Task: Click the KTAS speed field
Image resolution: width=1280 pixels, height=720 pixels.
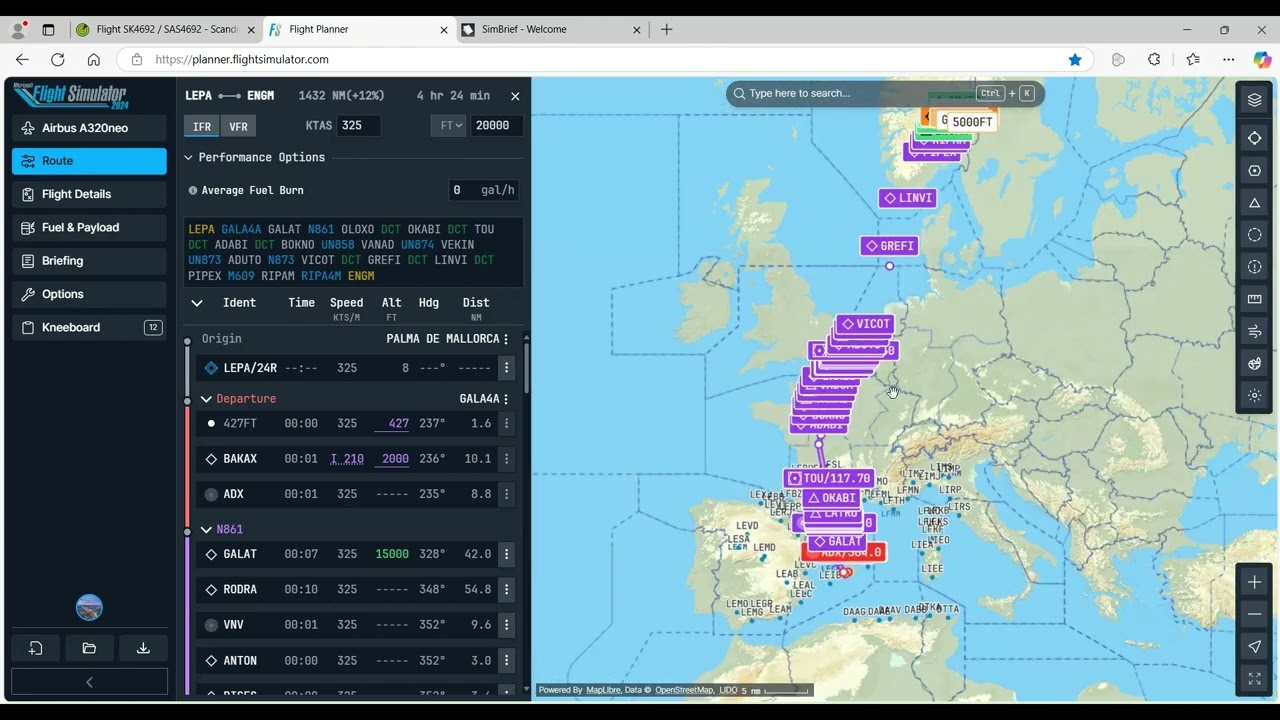Action: 359,126
